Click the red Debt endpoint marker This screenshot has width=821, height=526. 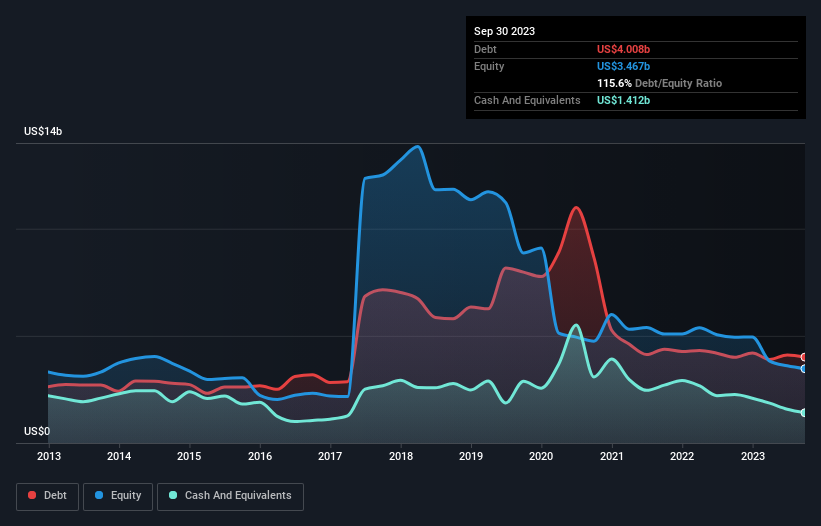click(x=804, y=357)
